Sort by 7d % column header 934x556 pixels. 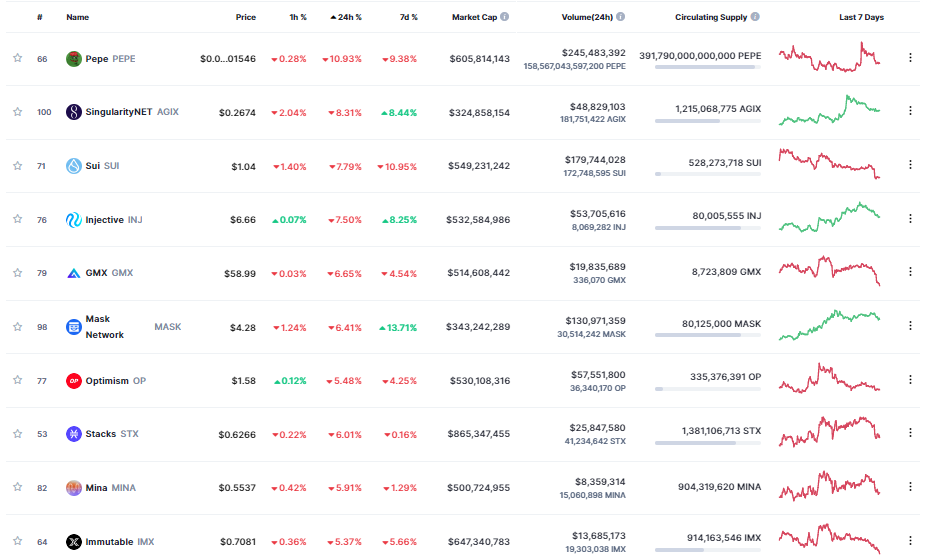[x=409, y=17]
